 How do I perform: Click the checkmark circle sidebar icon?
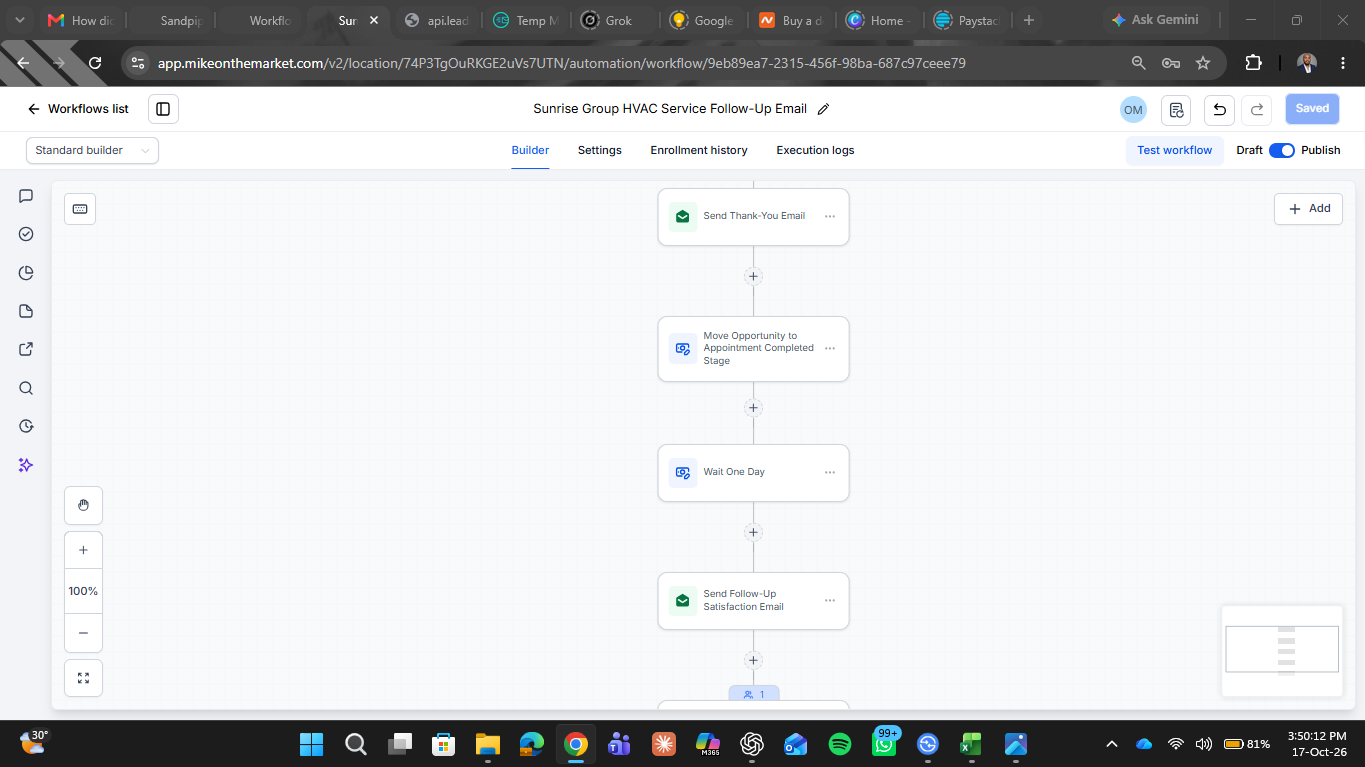click(x=26, y=234)
